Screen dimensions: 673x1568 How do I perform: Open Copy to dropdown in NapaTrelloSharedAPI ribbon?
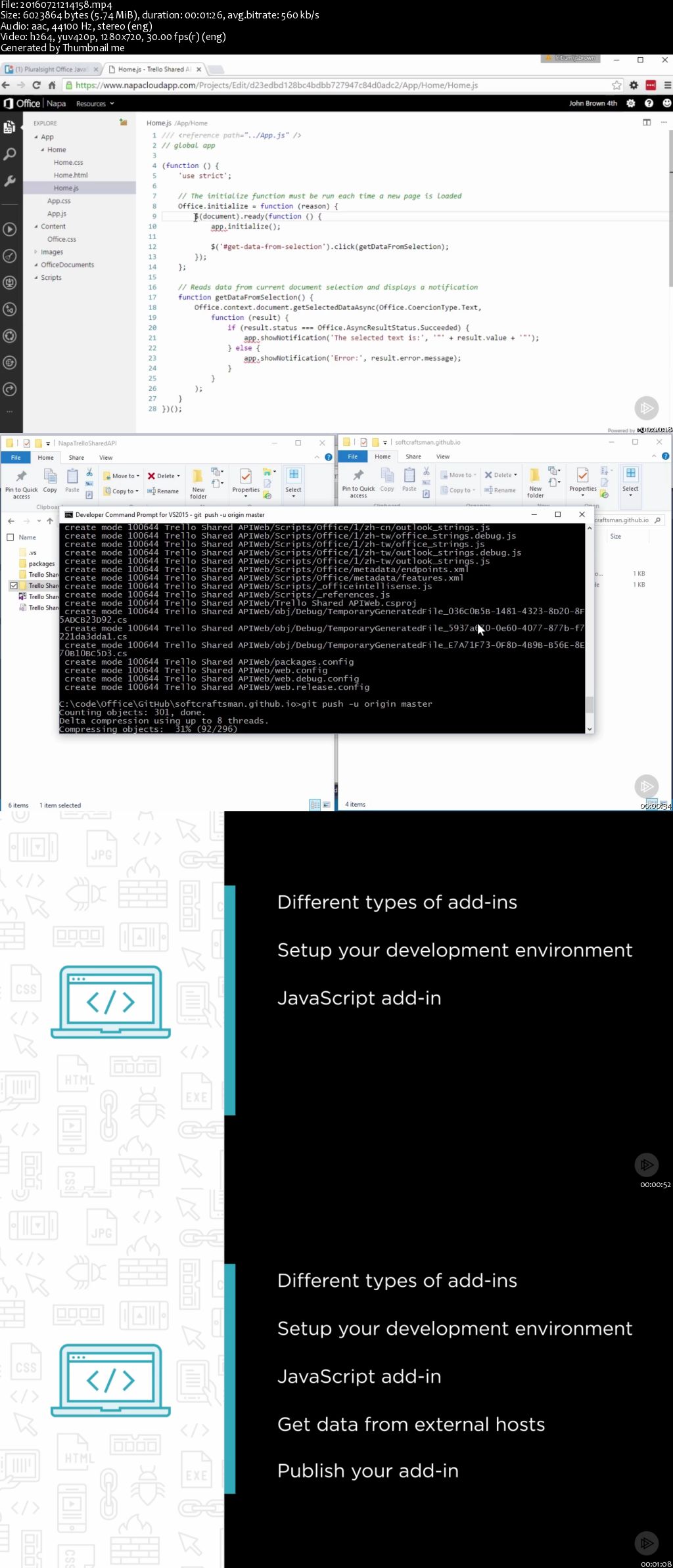122,491
